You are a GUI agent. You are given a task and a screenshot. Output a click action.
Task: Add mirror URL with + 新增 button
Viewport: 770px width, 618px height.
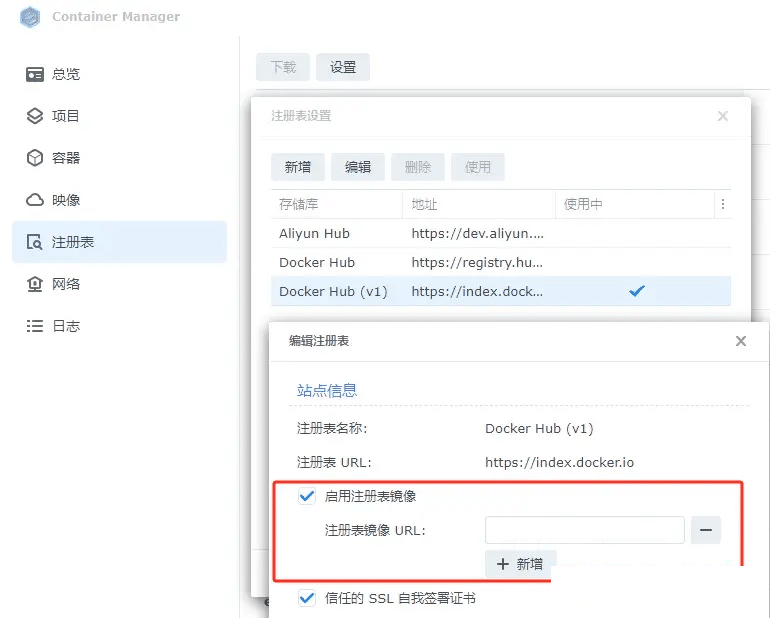click(x=521, y=564)
